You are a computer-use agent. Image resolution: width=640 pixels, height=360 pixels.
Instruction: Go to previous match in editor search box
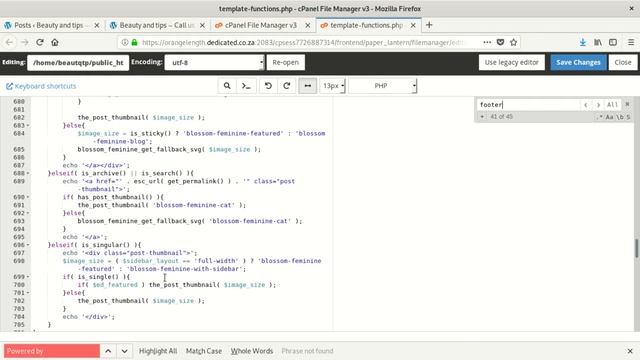coord(586,105)
